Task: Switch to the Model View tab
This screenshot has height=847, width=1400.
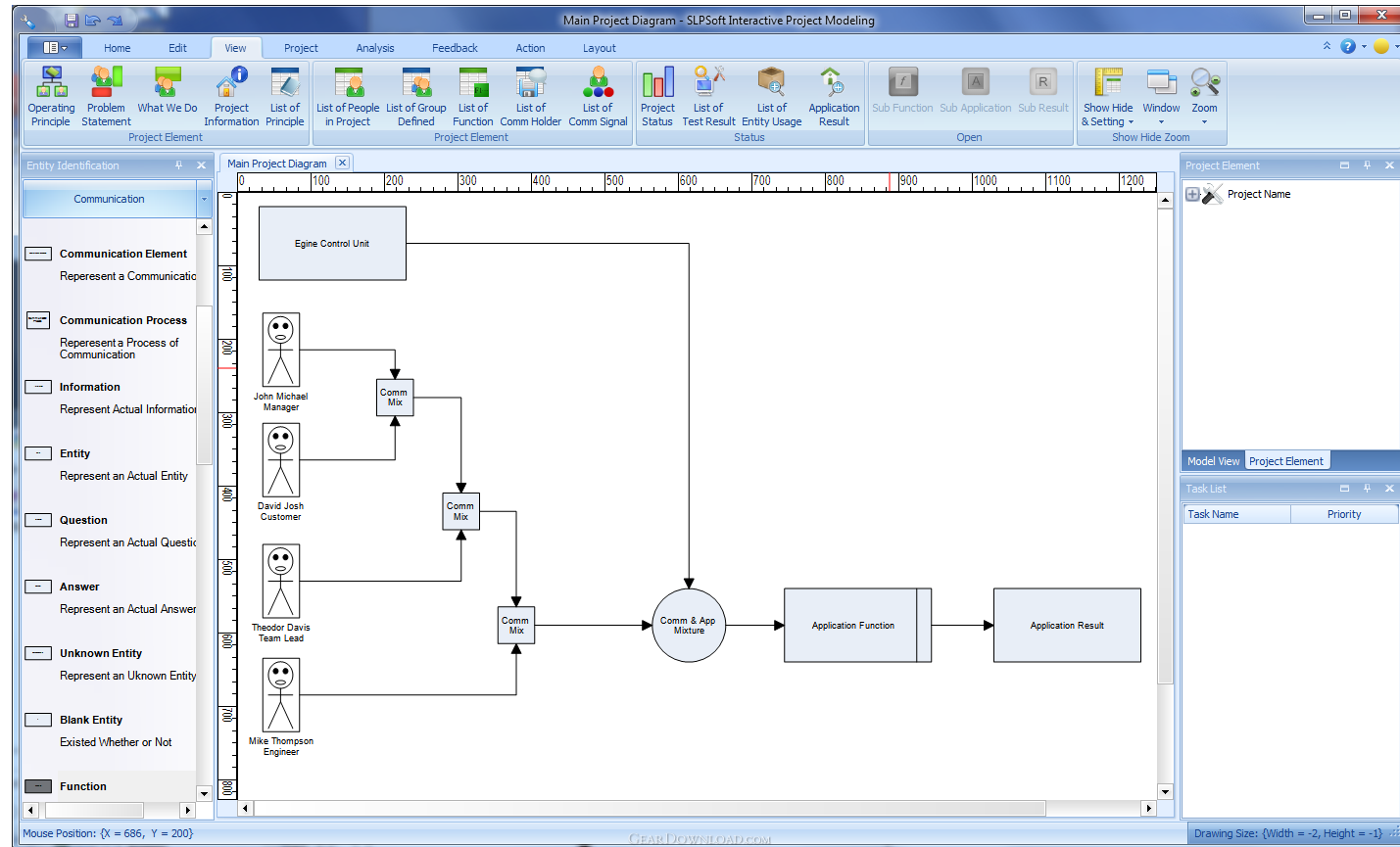Action: pyautogui.click(x=1213, y=461)
